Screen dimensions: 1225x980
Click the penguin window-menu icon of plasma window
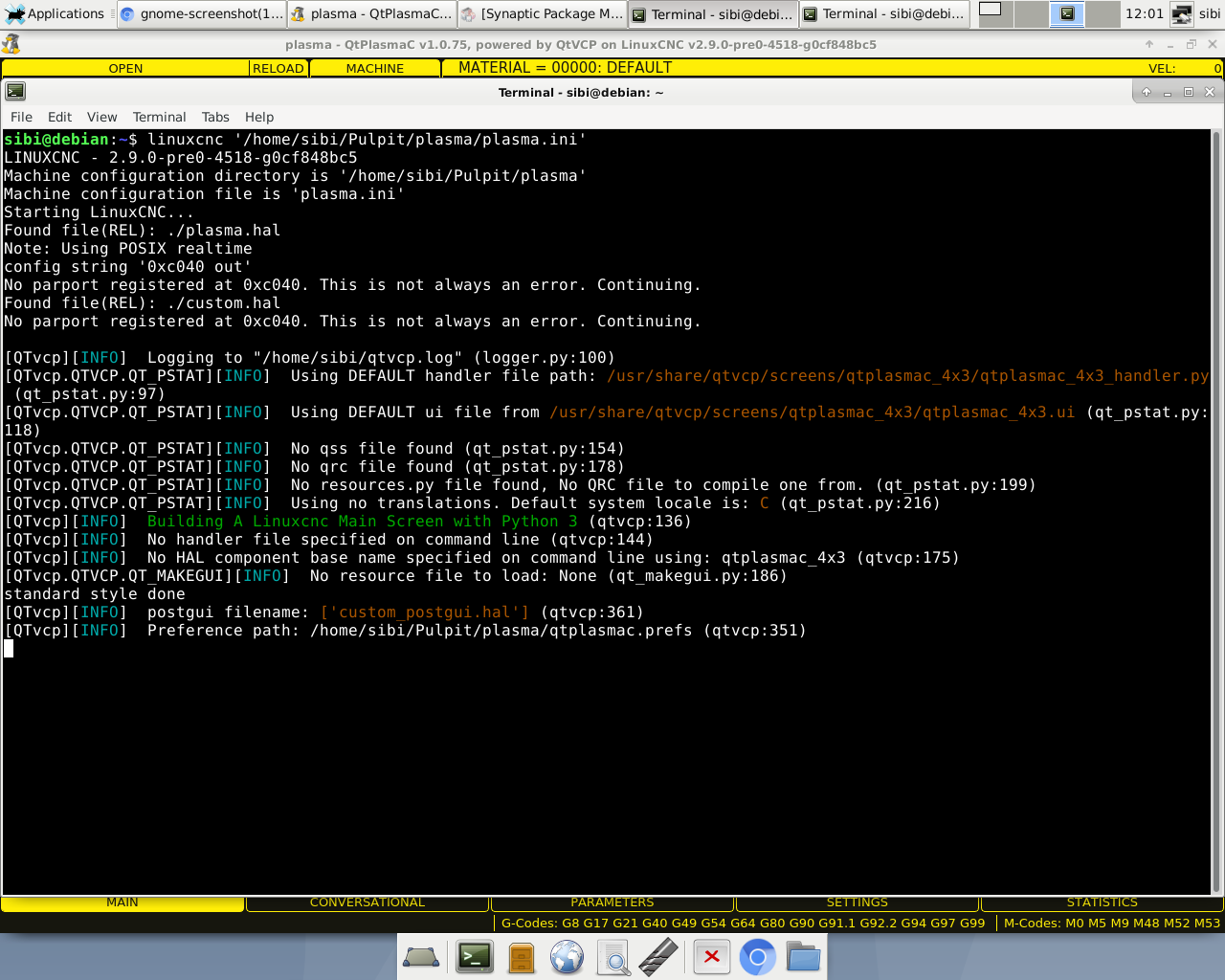click(11, 44)
